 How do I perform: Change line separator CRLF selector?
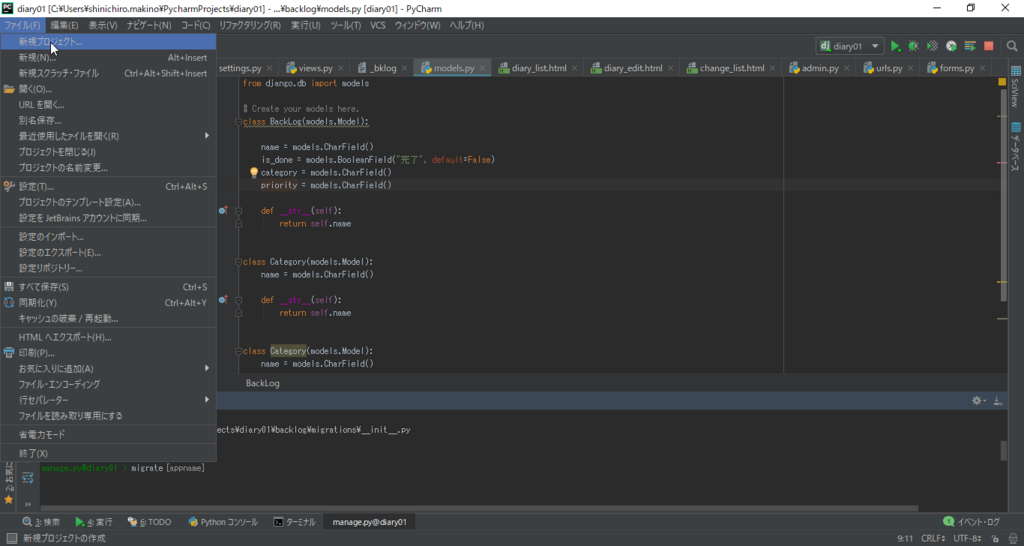pos(933,539)
